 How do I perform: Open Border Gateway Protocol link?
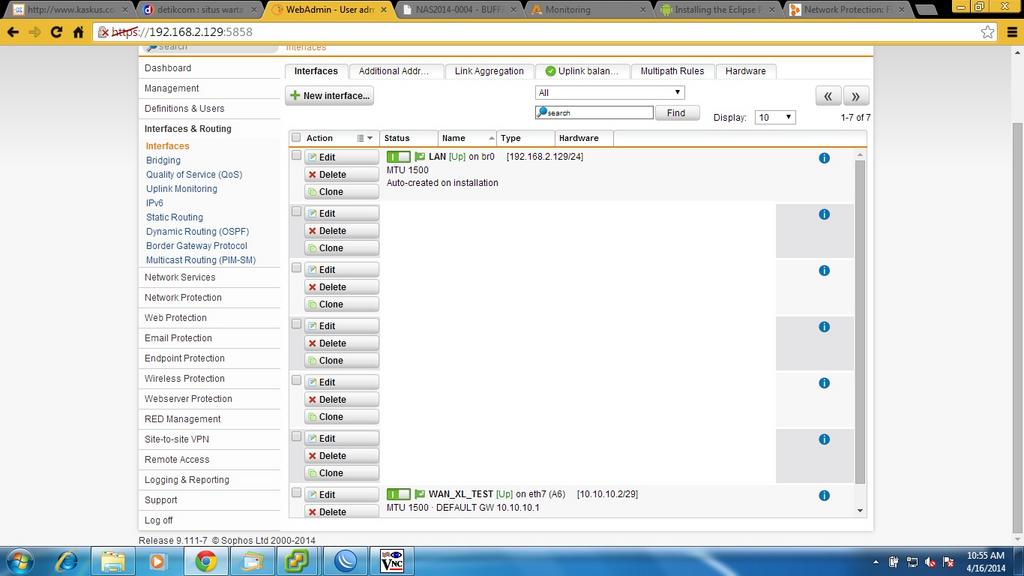tap(197, 246)
